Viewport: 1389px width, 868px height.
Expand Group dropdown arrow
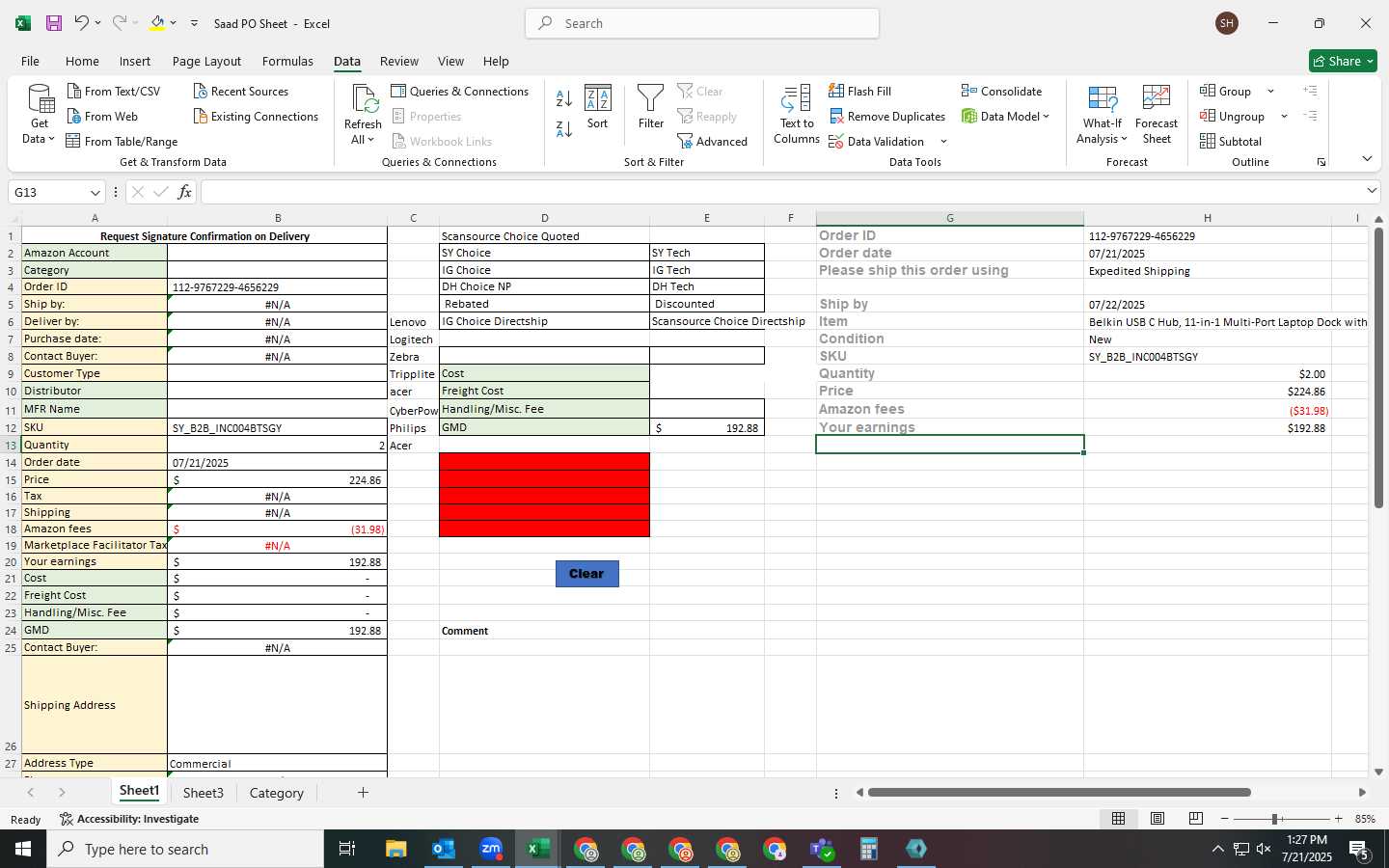[x=1270, y=91]
